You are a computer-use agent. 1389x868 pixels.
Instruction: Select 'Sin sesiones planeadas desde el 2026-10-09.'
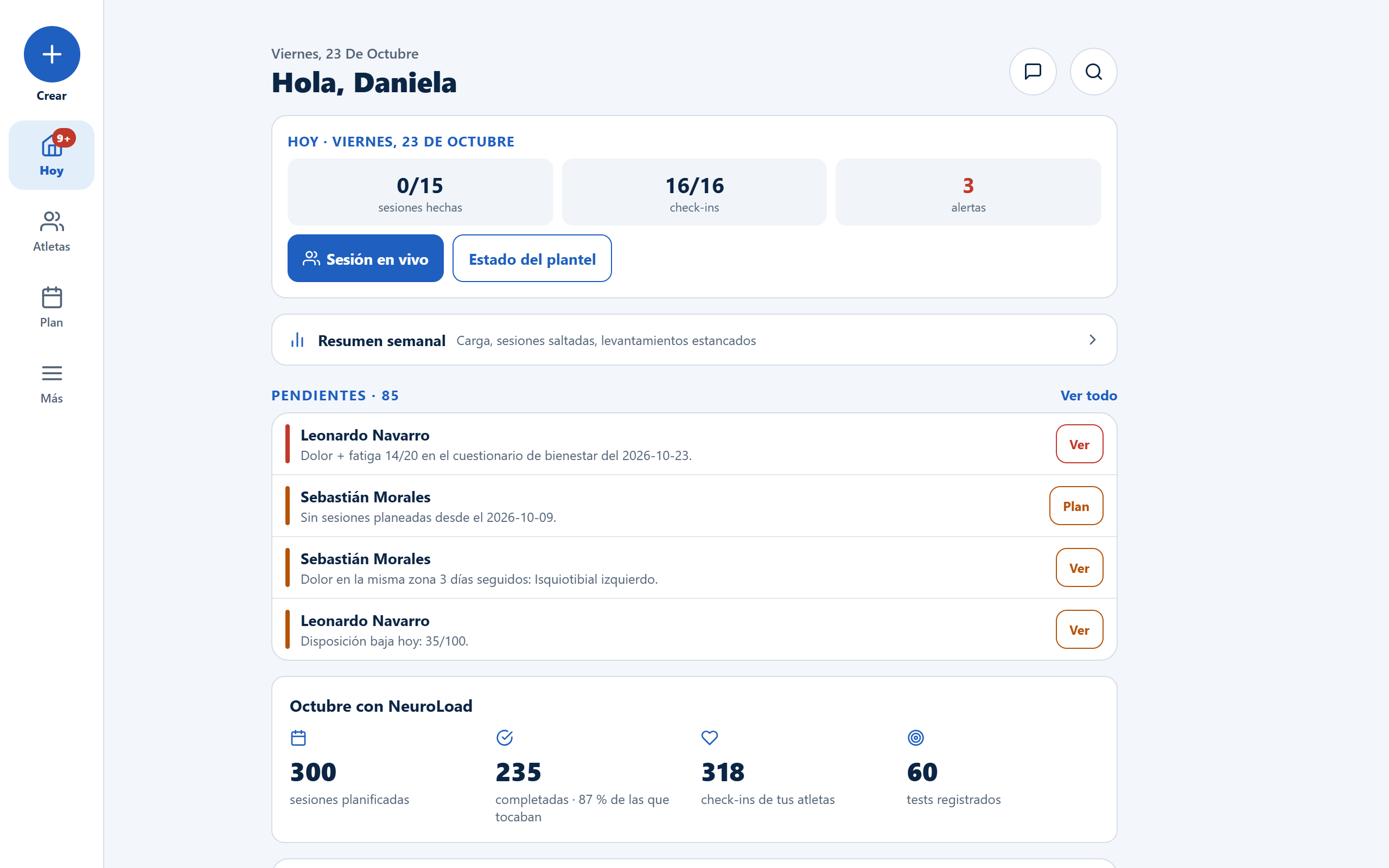[428, 517]
